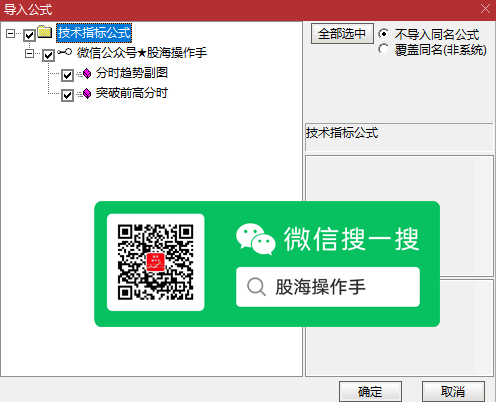Image resolution: width=496 pixels, height=402 pixels.
Task: Confirm import with the 确定 button
Action: (x=370, y=392)
